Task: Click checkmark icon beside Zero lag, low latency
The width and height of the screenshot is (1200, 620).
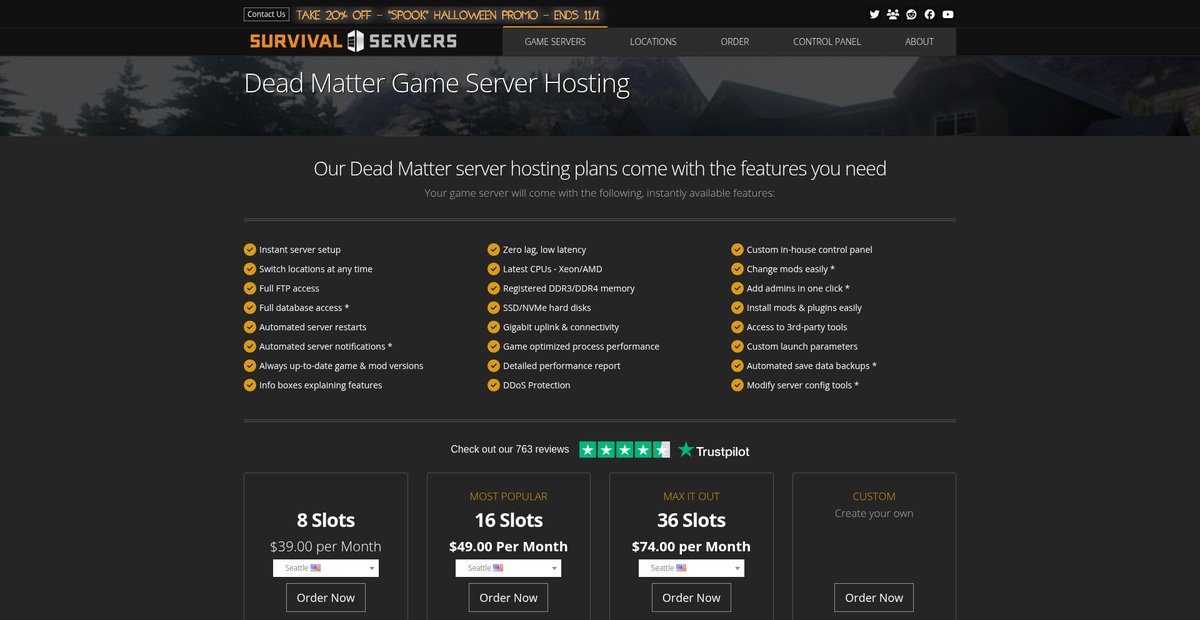Action: (494, 249)
